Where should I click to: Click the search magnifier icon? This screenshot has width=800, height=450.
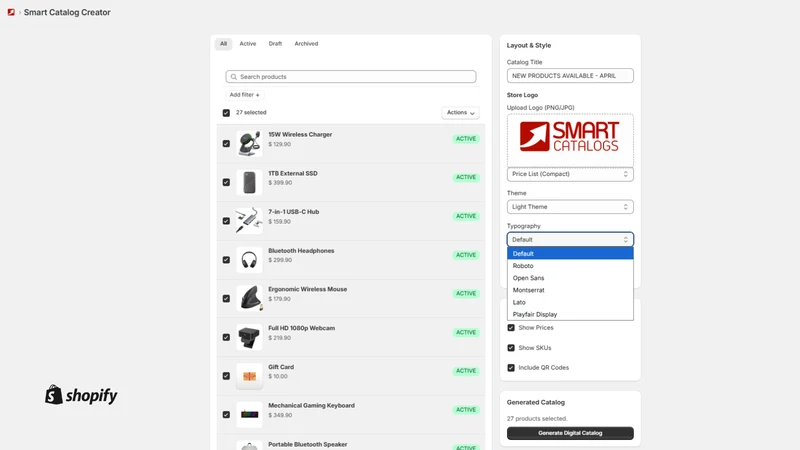click(234, 77)
